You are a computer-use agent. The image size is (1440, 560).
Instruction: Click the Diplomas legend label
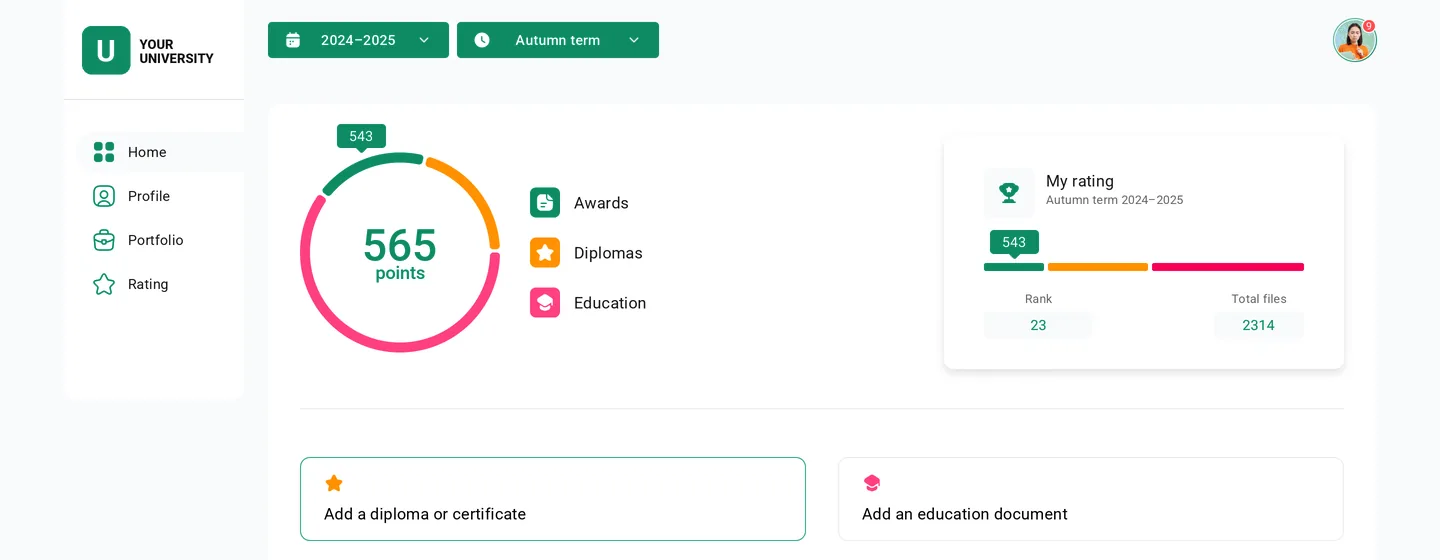(608, 253)
